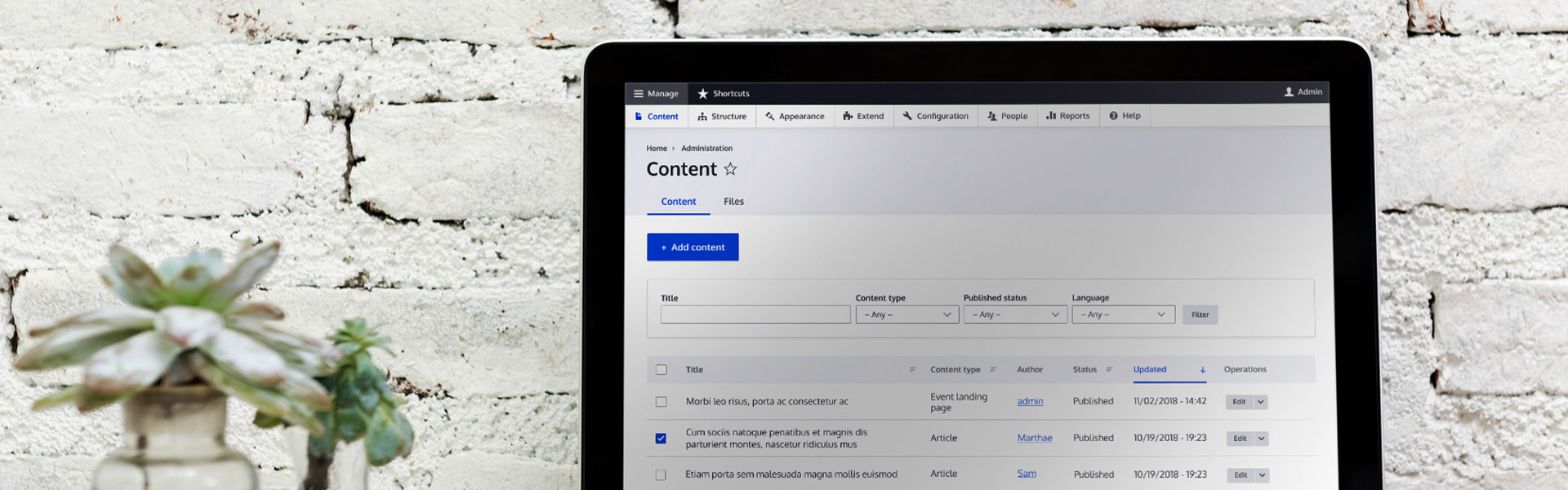Focus the Title filter text field
The image size is (1568, 490).
755,314
